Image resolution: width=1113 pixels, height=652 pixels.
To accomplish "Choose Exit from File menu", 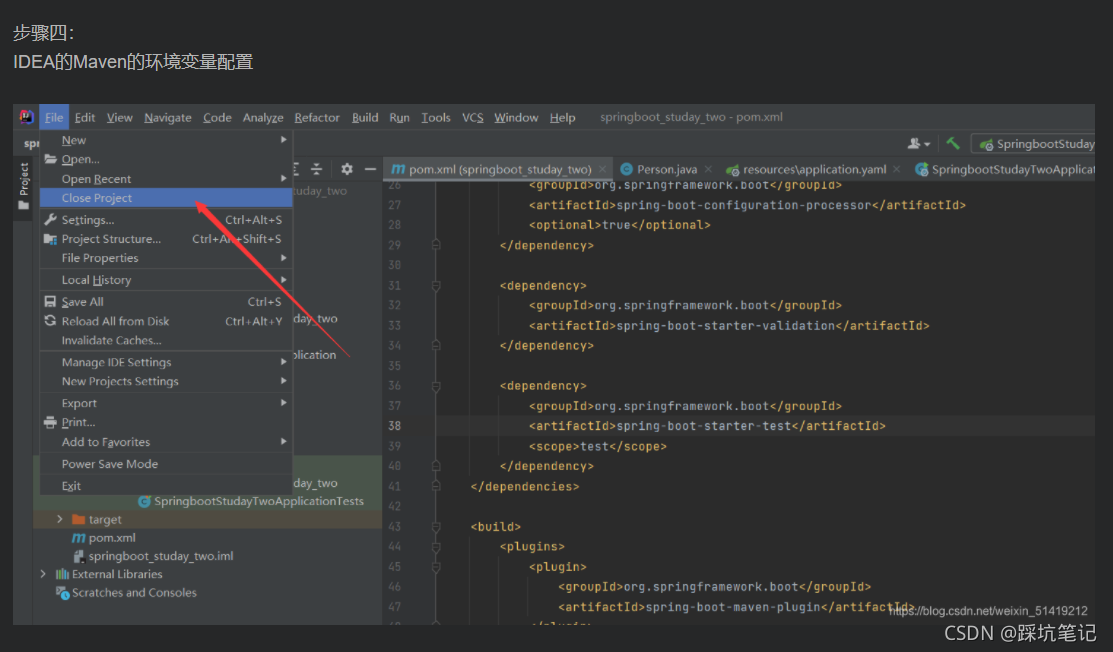I will click(x=166, y=486).
